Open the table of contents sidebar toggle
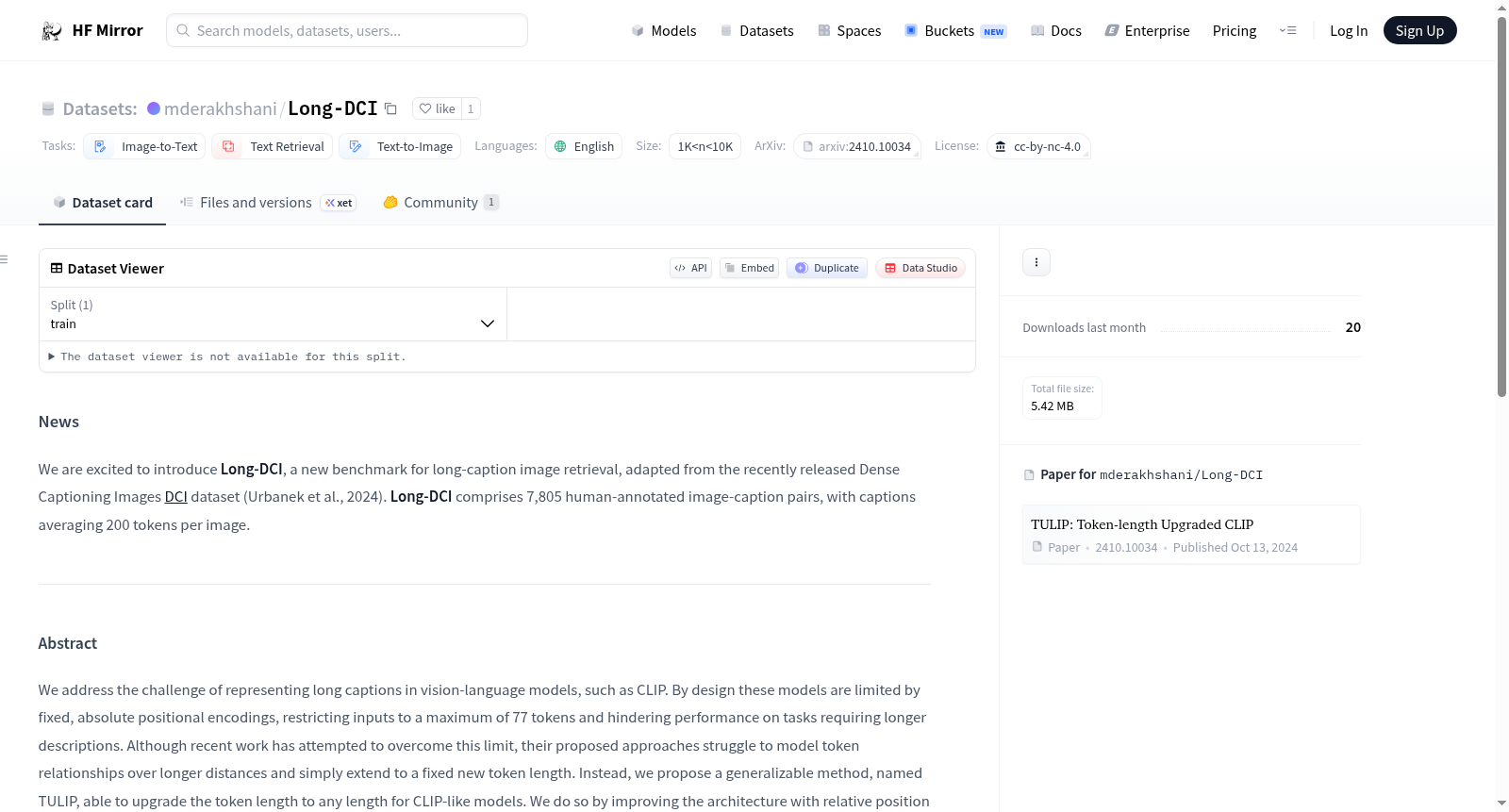Image resolution: width=1509 pixels, height=812 pixels. (x=5, y=259)
